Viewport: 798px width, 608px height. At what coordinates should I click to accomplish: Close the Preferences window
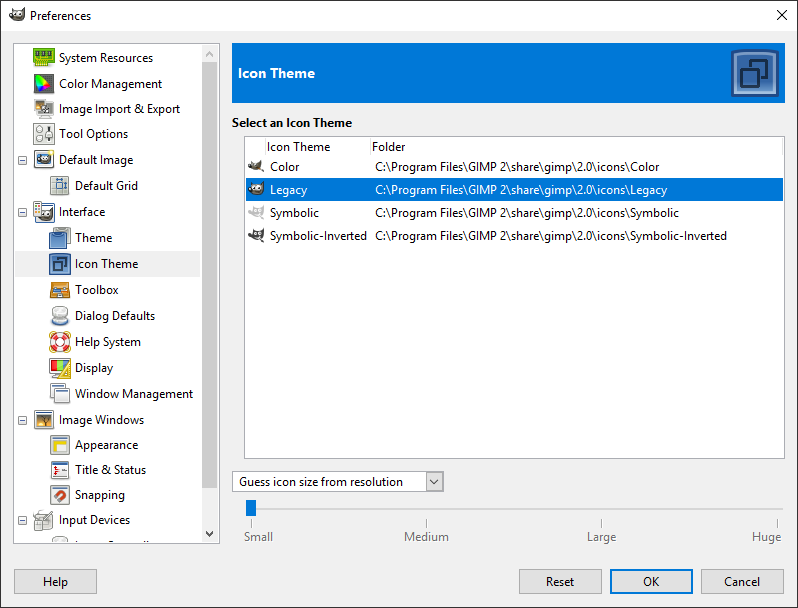coord(782,15)
